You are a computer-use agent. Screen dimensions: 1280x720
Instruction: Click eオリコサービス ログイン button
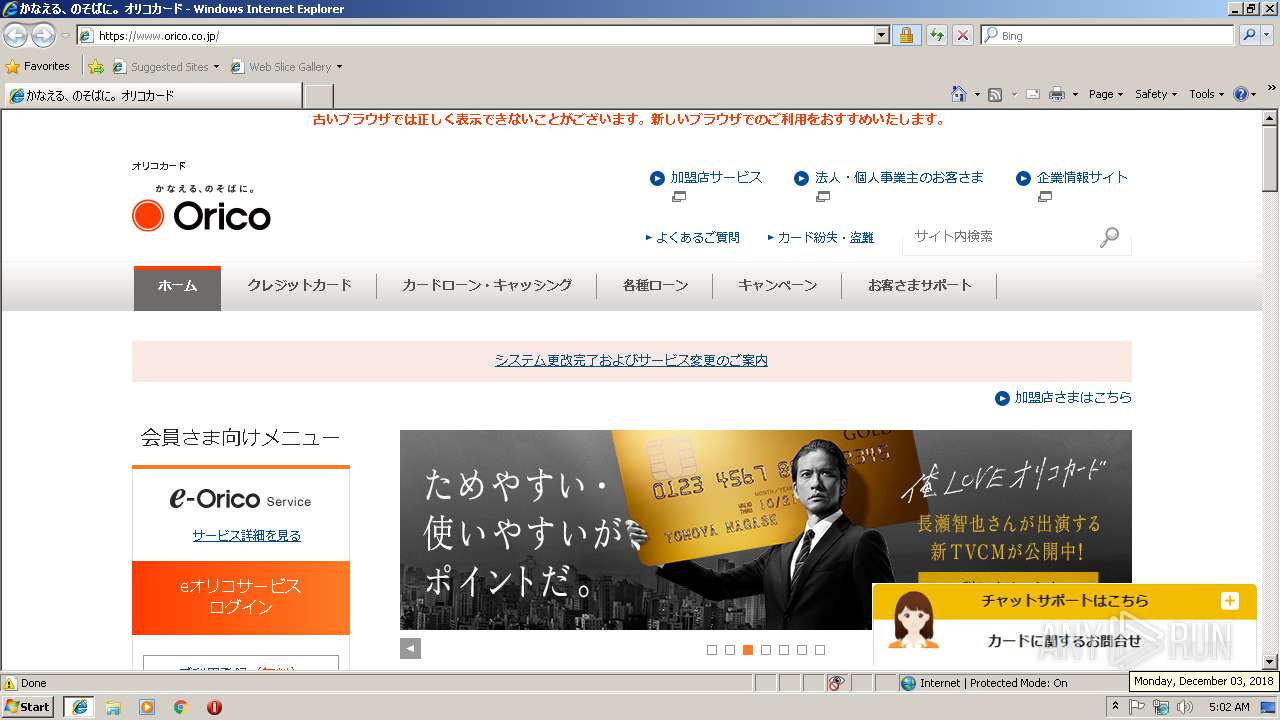[241, 597]
